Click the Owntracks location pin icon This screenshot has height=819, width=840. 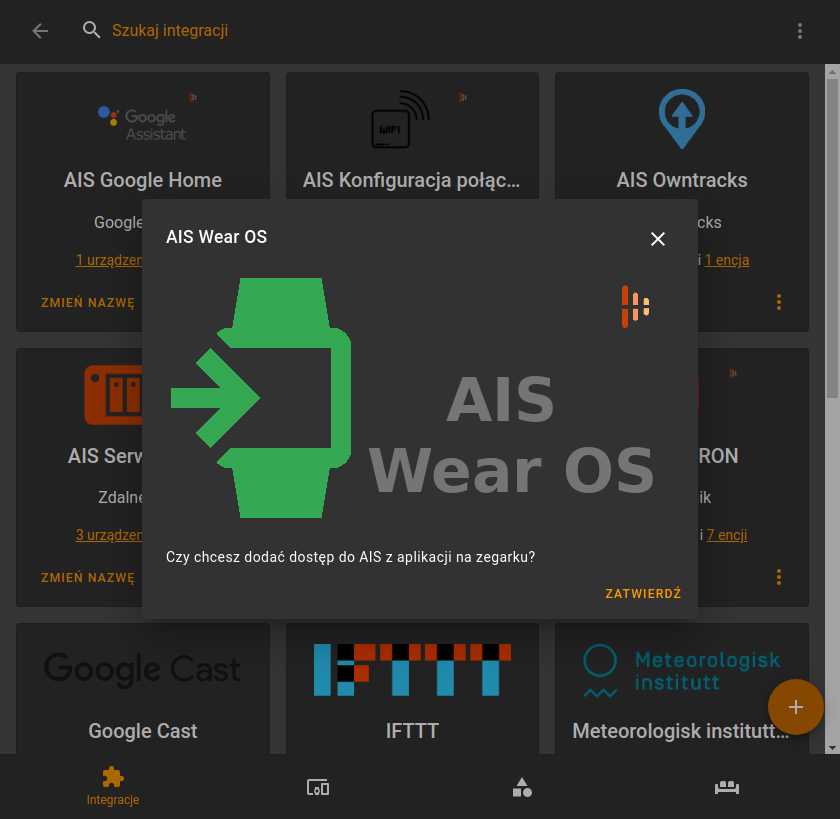point(681,118)
